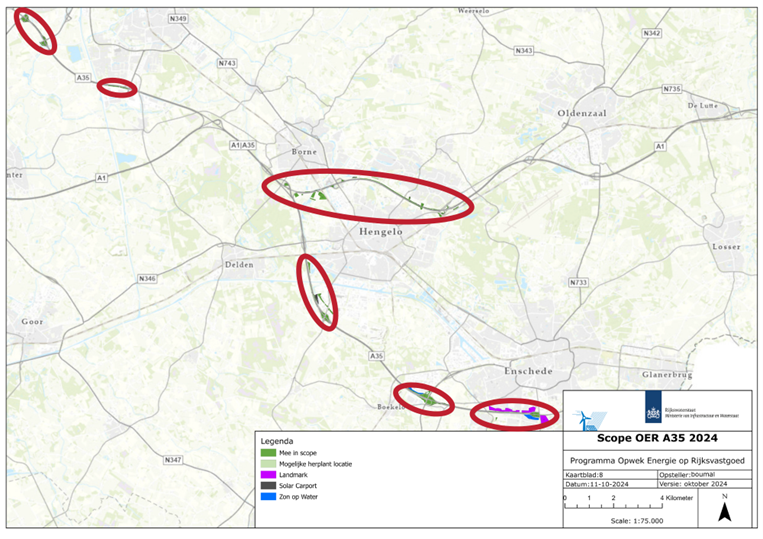Click the N346 road shield near Delden
Viewport: 763px width, 539px height.
click(147, 278)
